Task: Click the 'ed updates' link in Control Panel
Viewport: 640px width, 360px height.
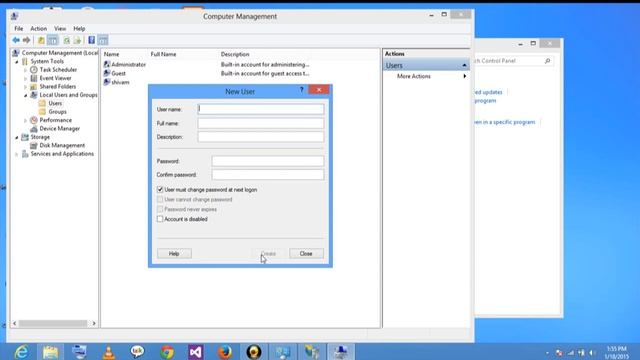Action: pyautogui.click(x=488, y=92)
